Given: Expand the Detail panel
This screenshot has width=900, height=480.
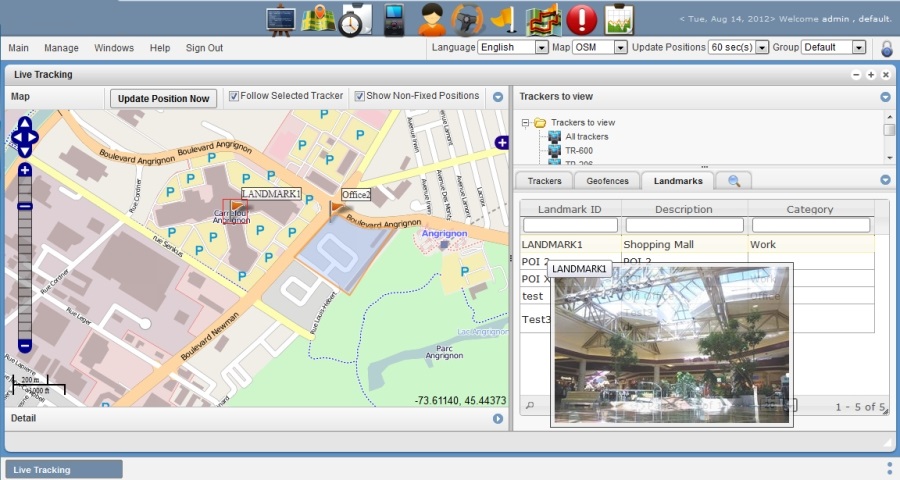Looking at the screenshot, I should pos(497,419).
